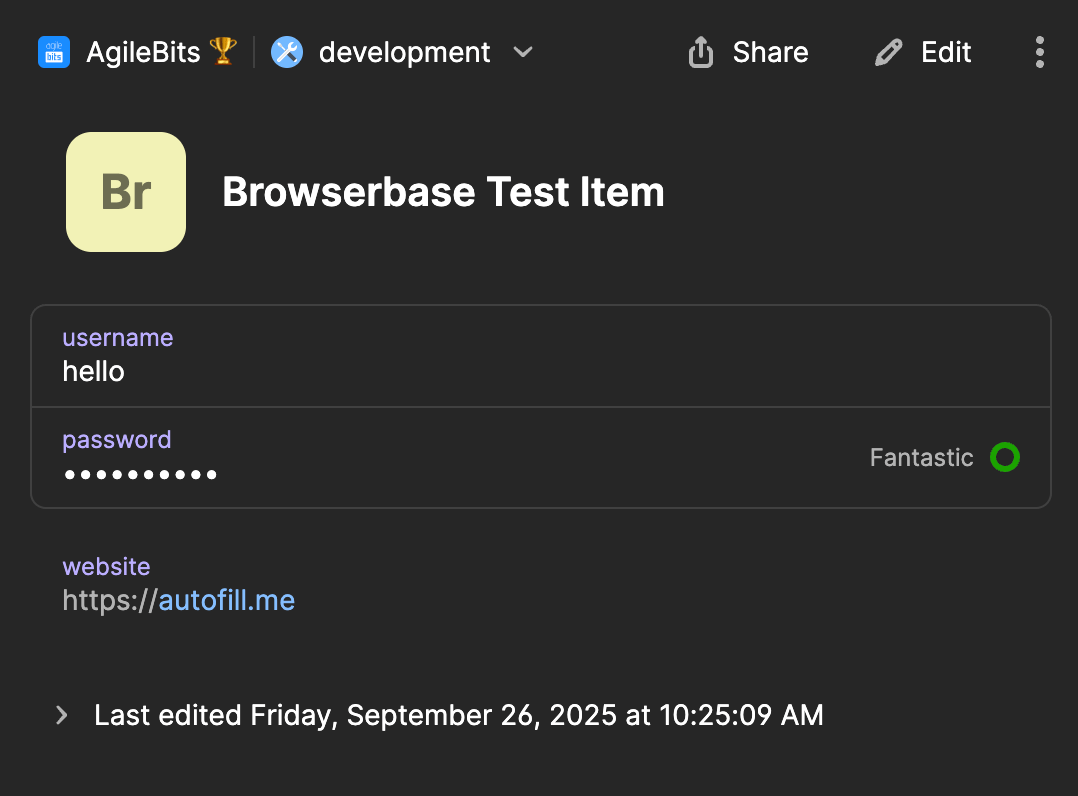Click the trophy emoji beside AgileBits

223,51
